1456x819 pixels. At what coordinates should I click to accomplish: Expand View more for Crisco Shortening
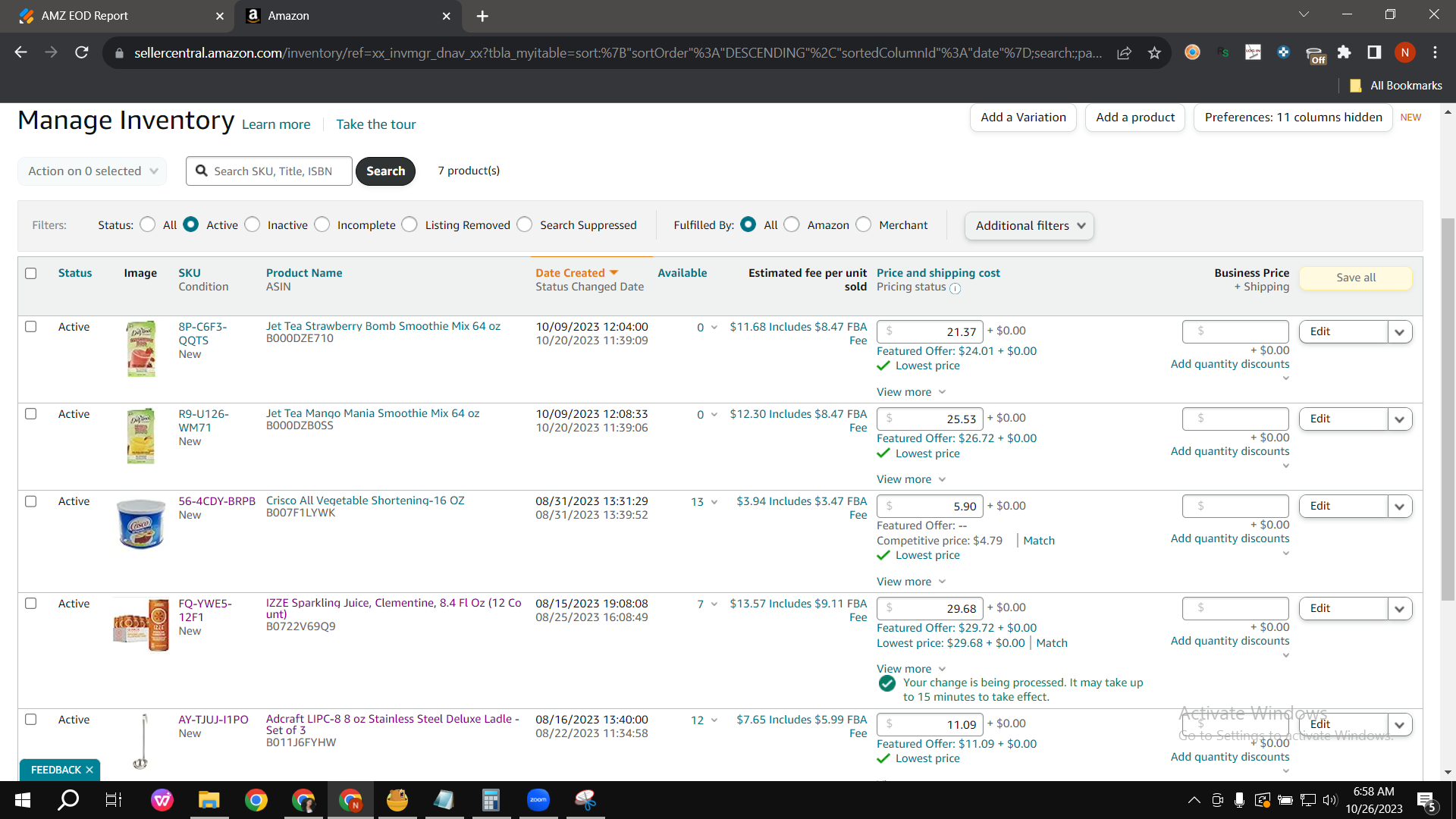click(912, 582)
